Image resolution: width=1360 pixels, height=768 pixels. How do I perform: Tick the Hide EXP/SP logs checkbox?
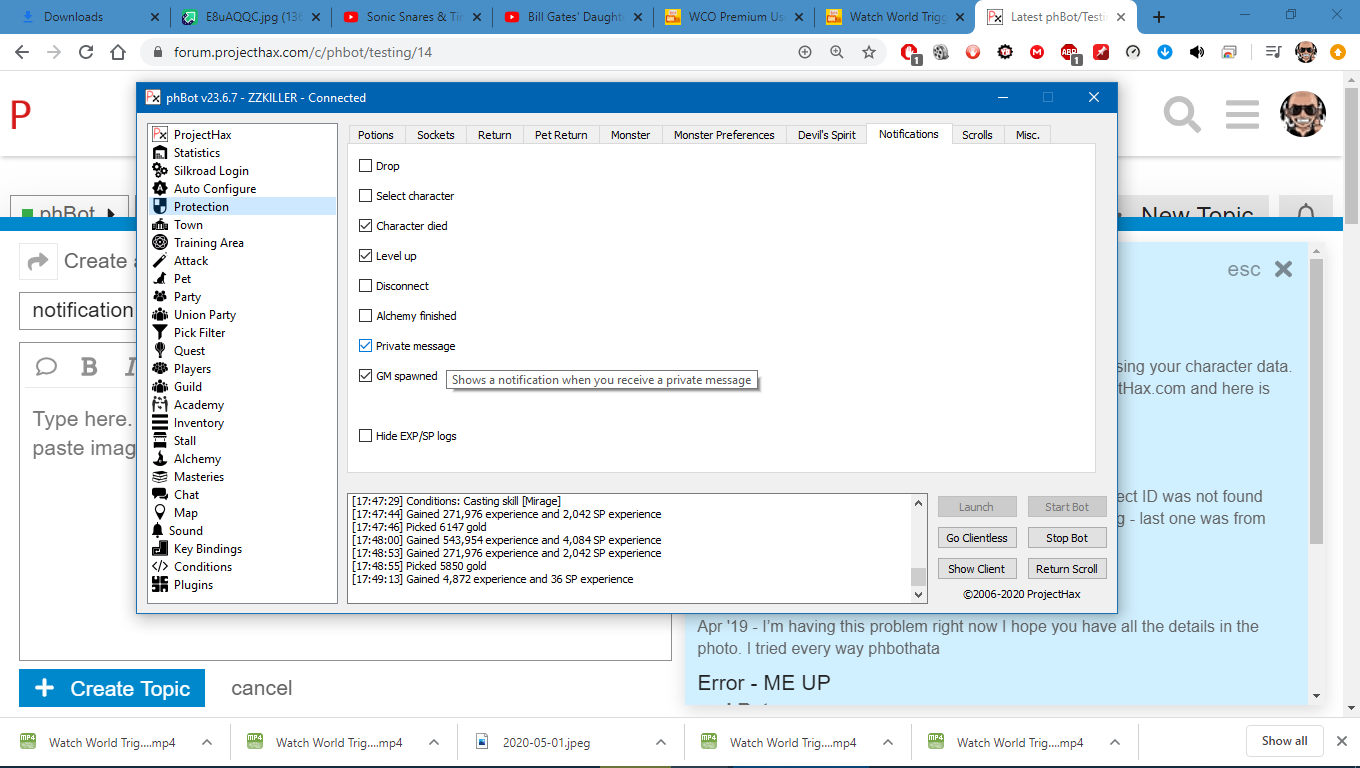(x=366, y=436)
